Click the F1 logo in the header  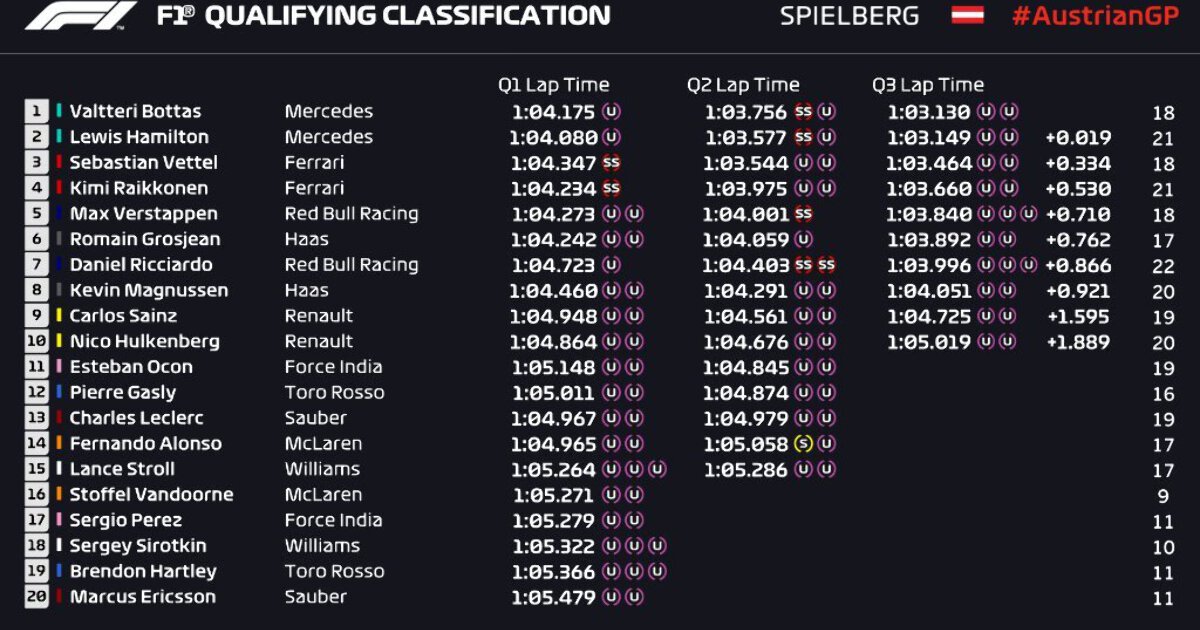80,16
